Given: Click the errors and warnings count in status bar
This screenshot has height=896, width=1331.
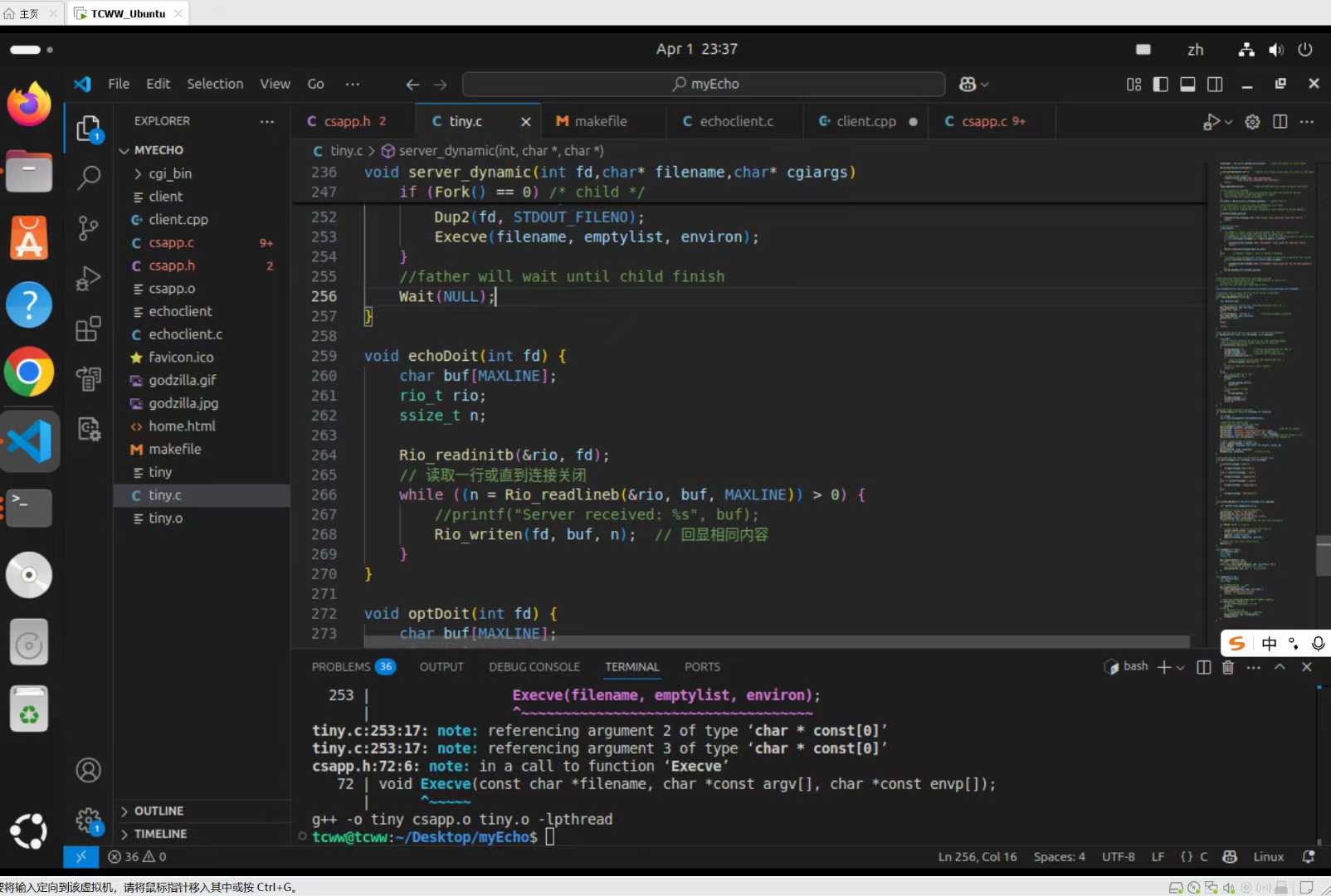Looking at the screenshot, I should 137,857.
